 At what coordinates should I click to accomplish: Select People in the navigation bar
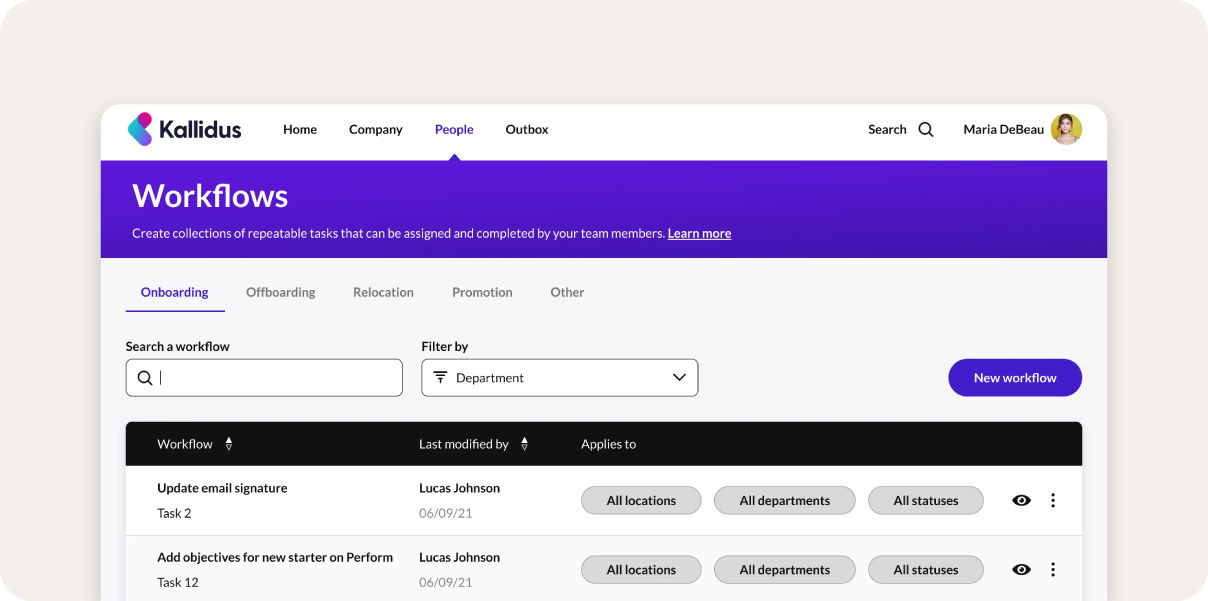tap(454, 129)
